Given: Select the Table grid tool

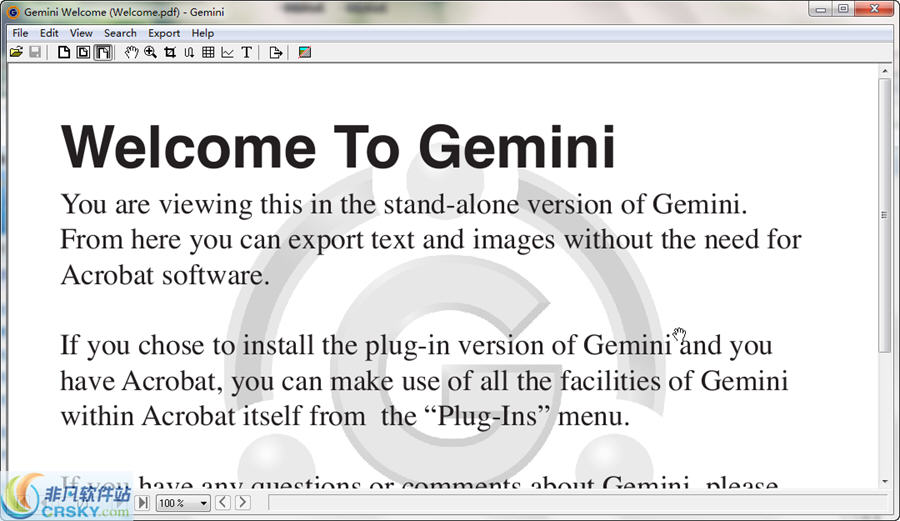Looking at the screenshot, I should (x=208, y=52).
